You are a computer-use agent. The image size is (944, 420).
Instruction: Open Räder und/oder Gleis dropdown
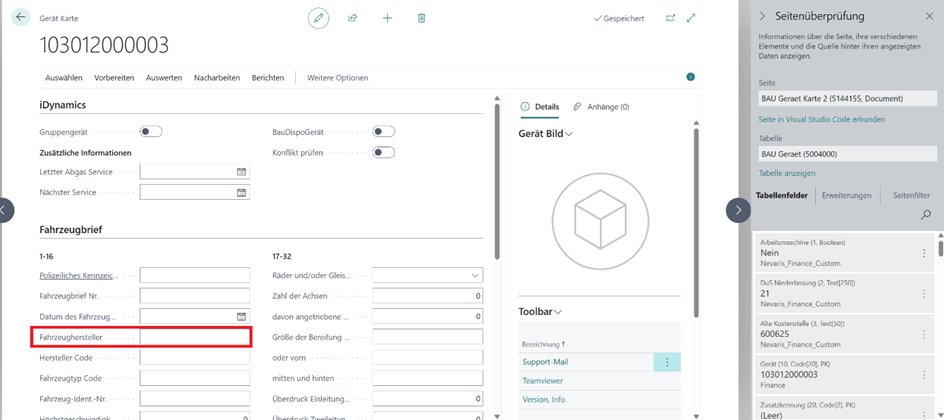[474, 275]
